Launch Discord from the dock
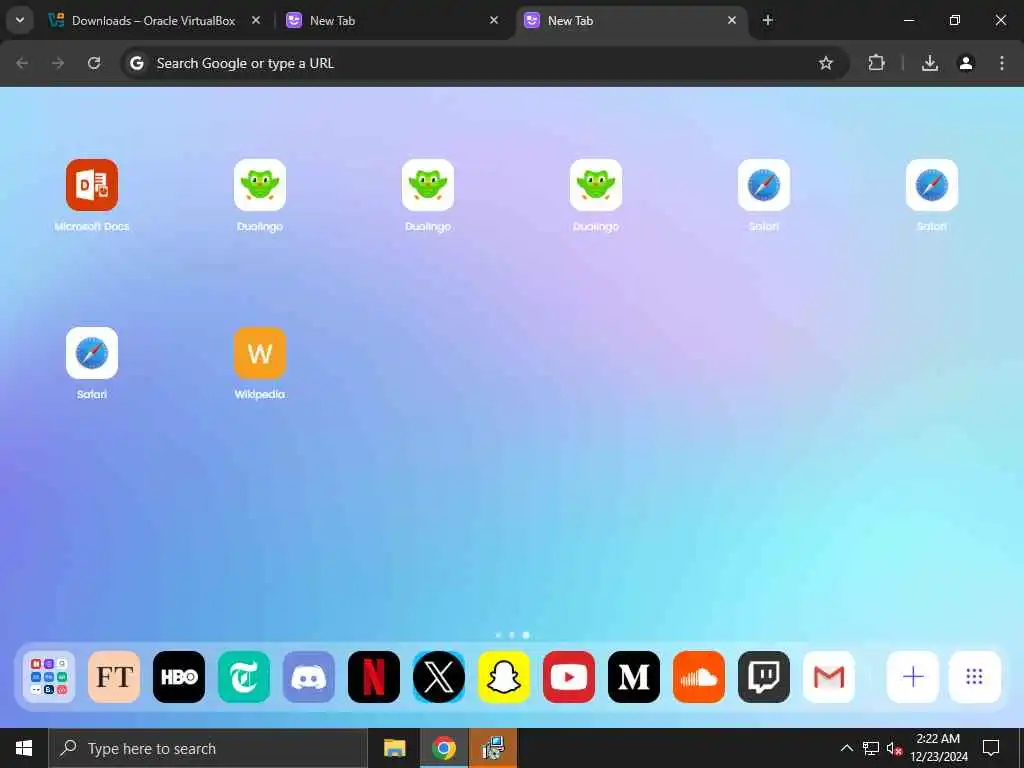The image size is (1024, 768). pyautogui.click(x=309, y=677)
